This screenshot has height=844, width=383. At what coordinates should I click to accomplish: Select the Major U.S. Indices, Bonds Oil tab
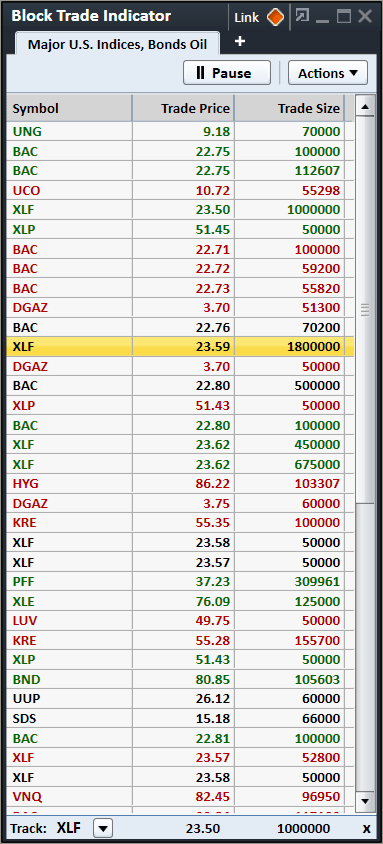(118, 44)
